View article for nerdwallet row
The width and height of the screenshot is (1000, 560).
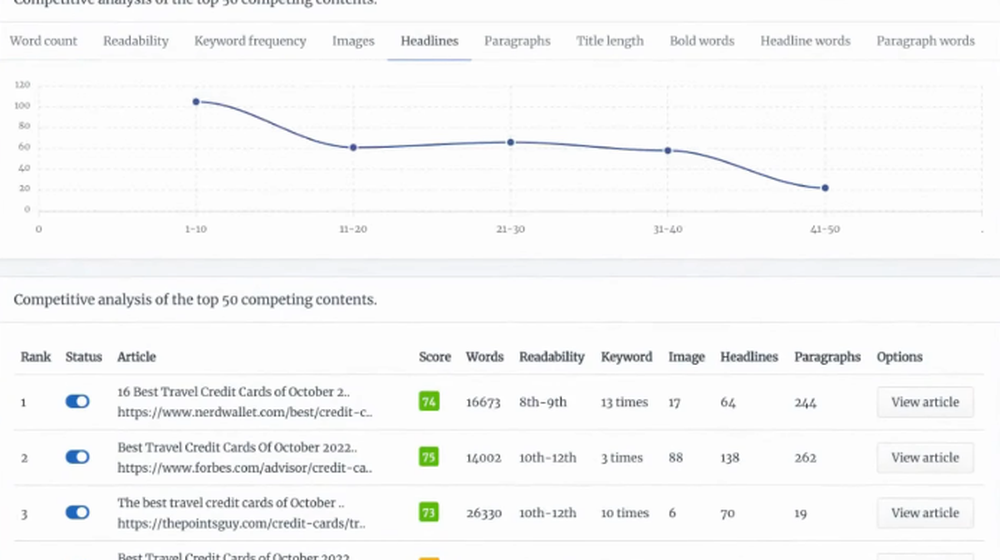tap(925, 402)
